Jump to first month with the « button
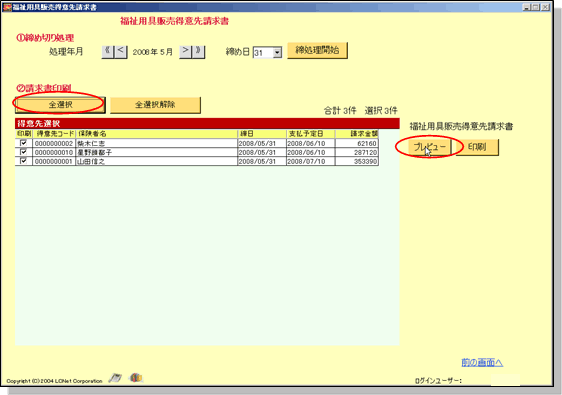The image size is (562, 395). pyautogui.click(x=107, y=52)
